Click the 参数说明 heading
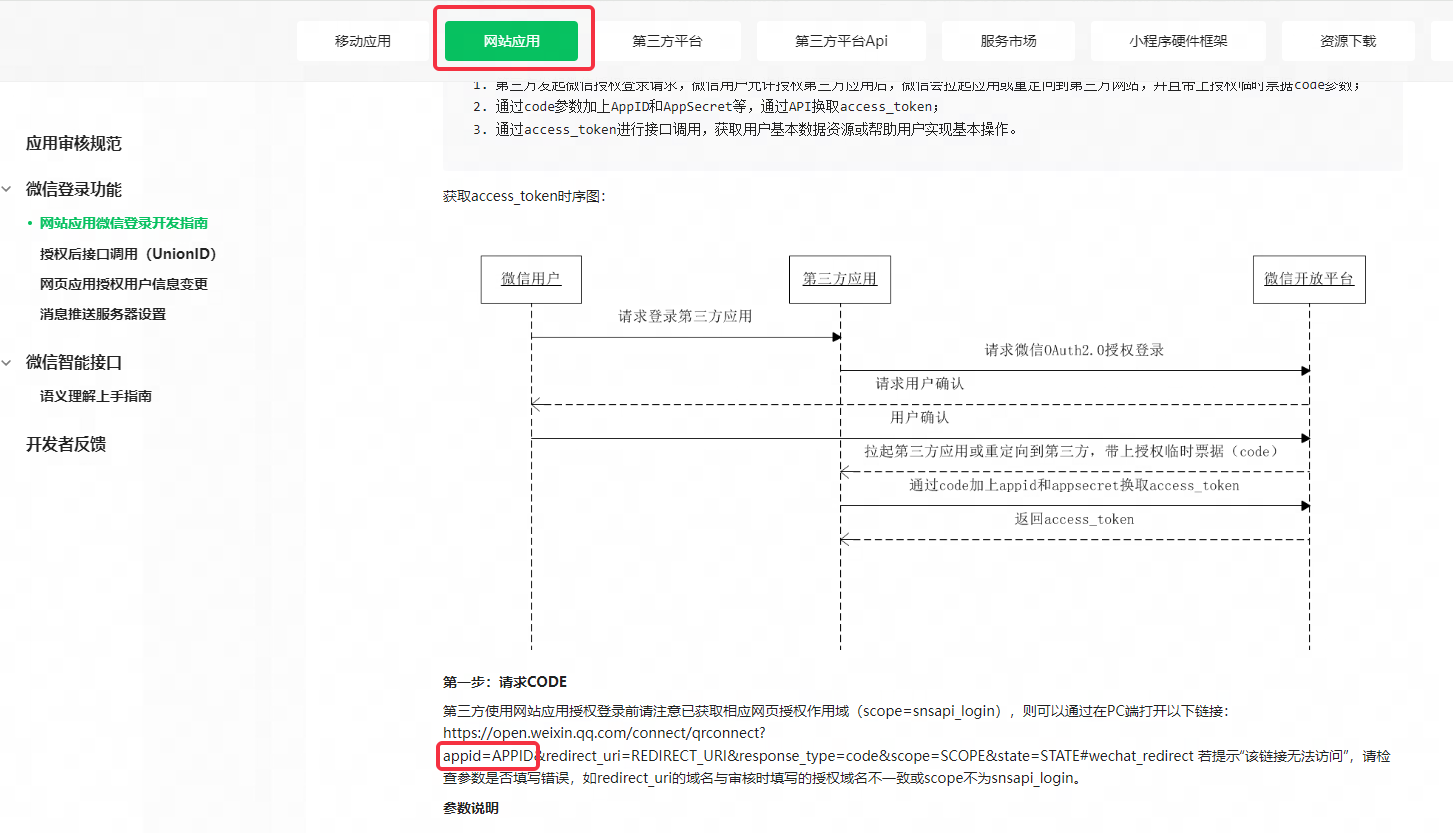 471,808
